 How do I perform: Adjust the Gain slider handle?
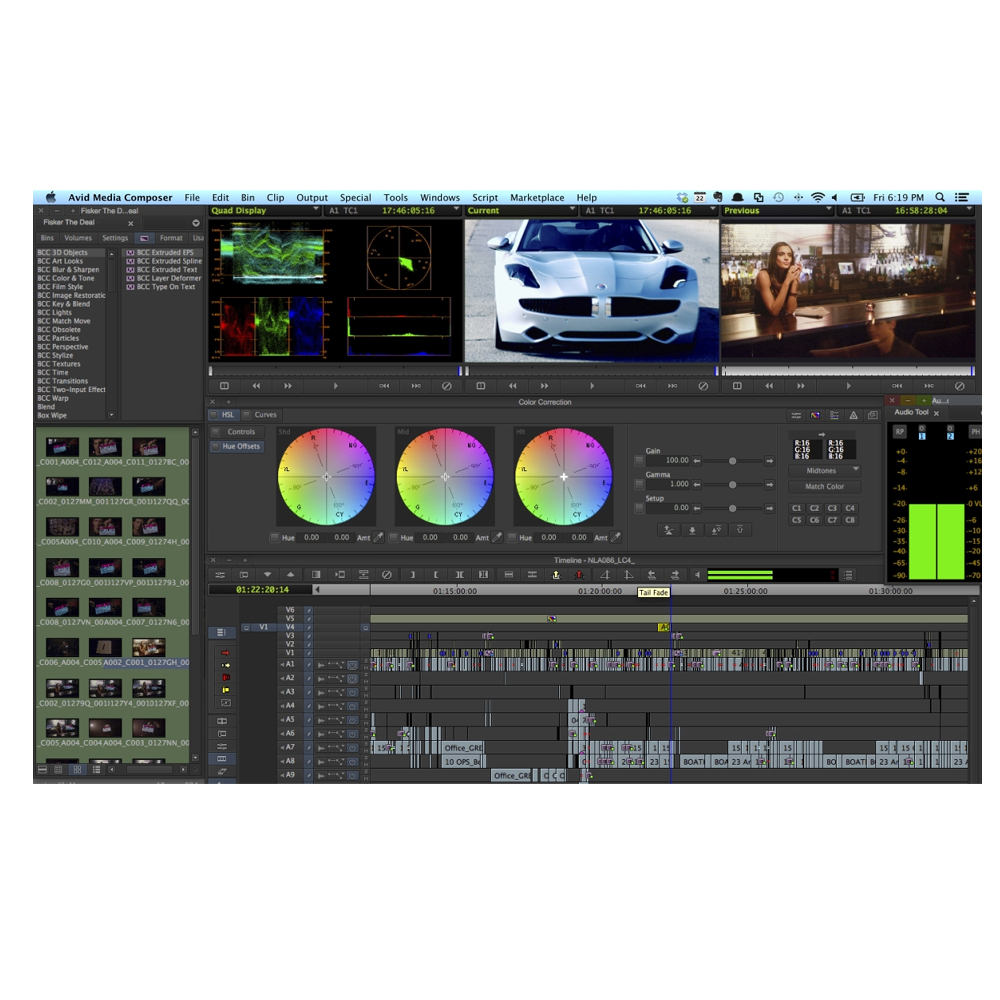(x=733, y=460)
